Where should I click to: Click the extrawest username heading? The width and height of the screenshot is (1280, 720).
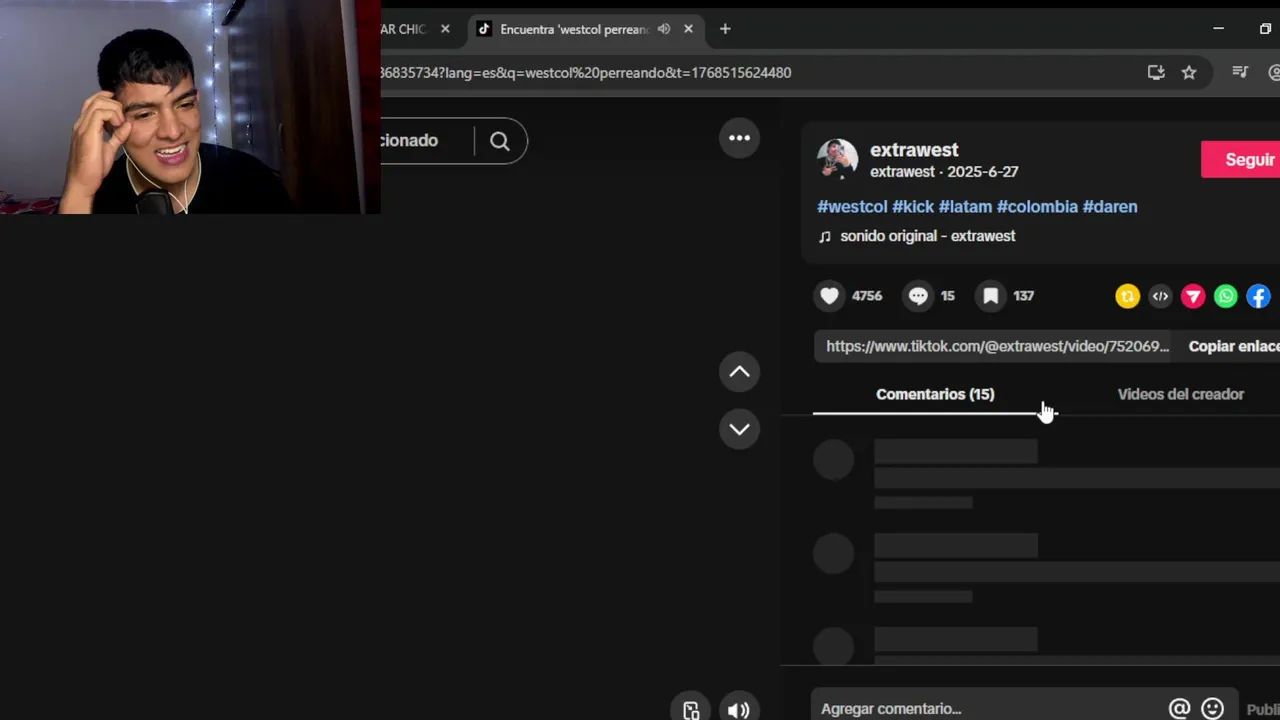[x=914, y=150]
